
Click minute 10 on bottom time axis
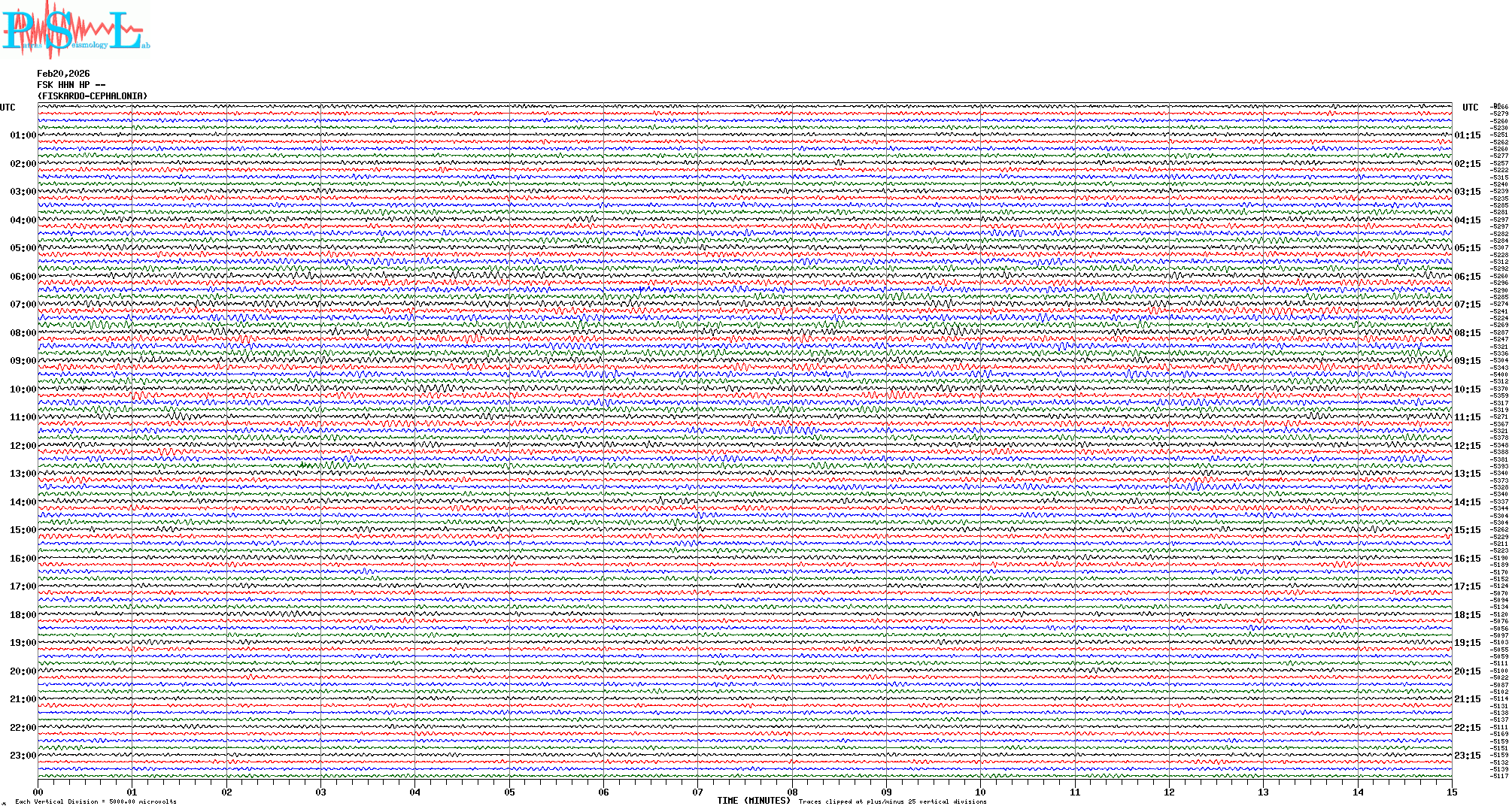click(x=980, y=792)
